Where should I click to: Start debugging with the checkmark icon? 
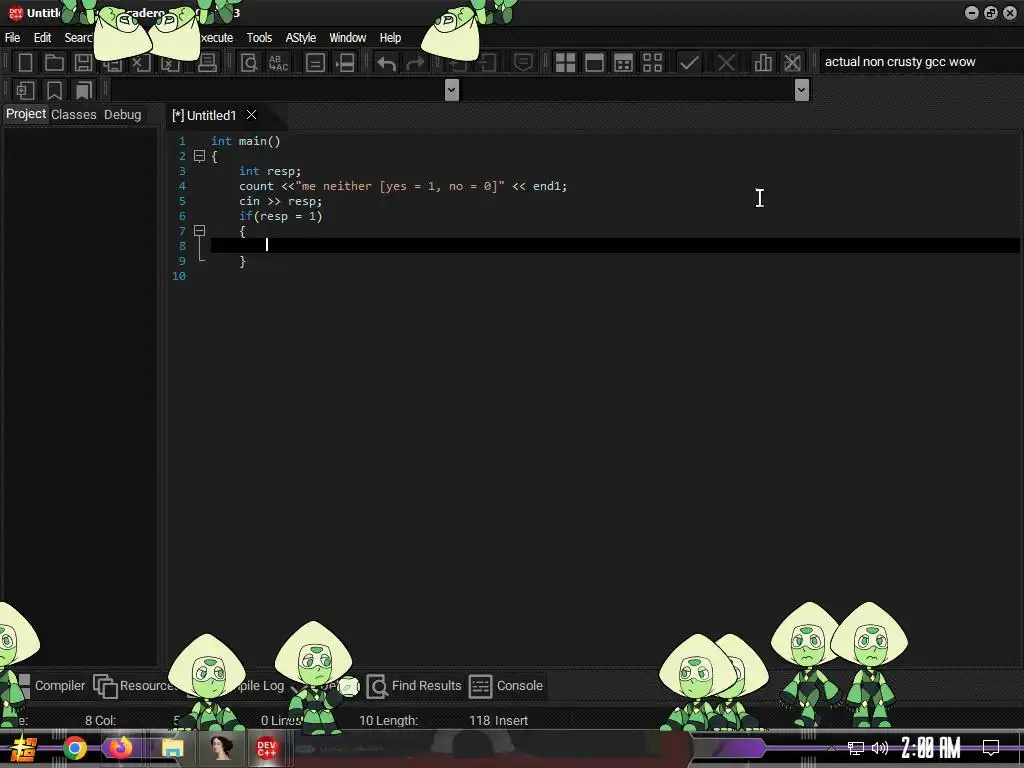pos(689,63)
